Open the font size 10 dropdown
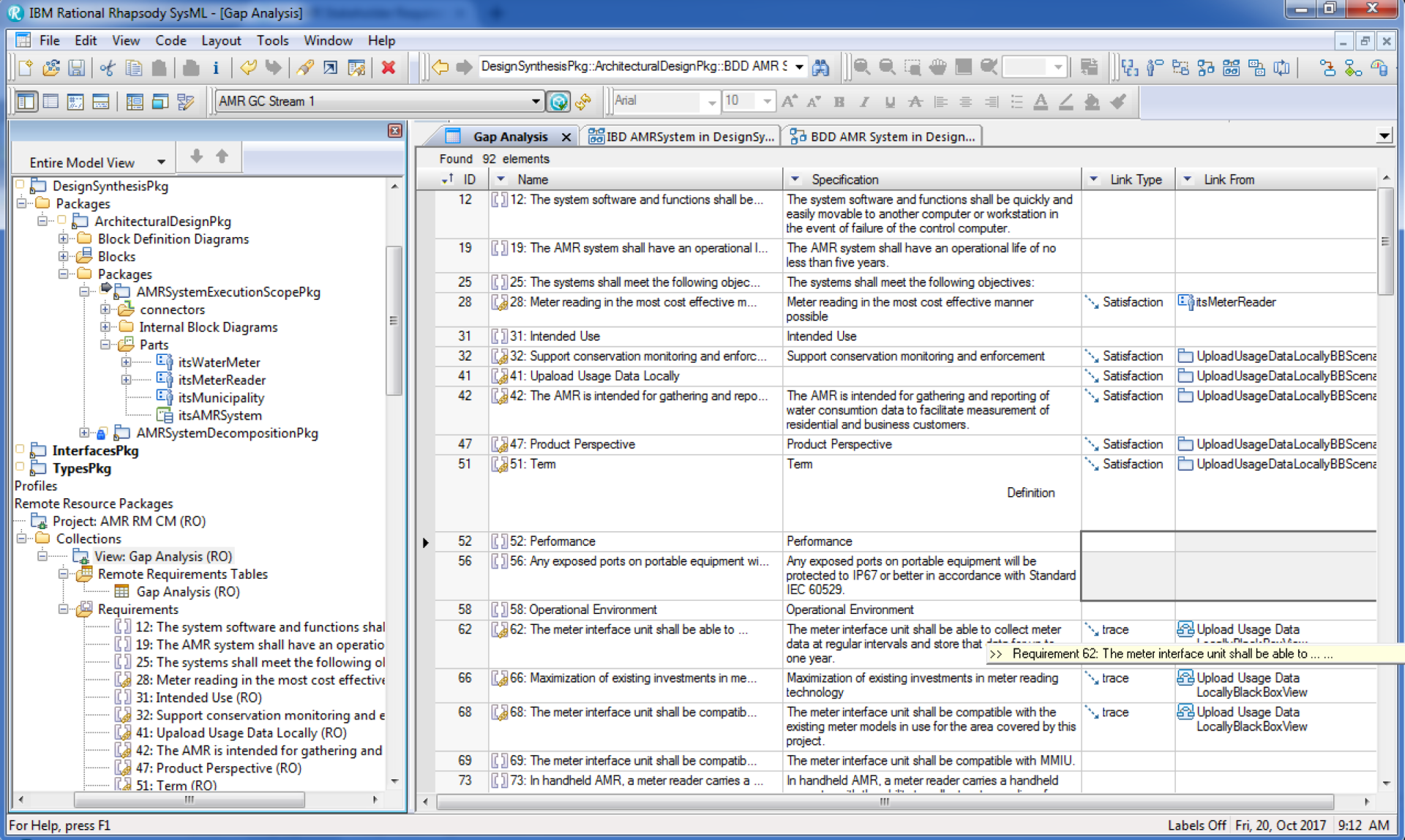The image size is (1405, 840). (x=766, y=101)
